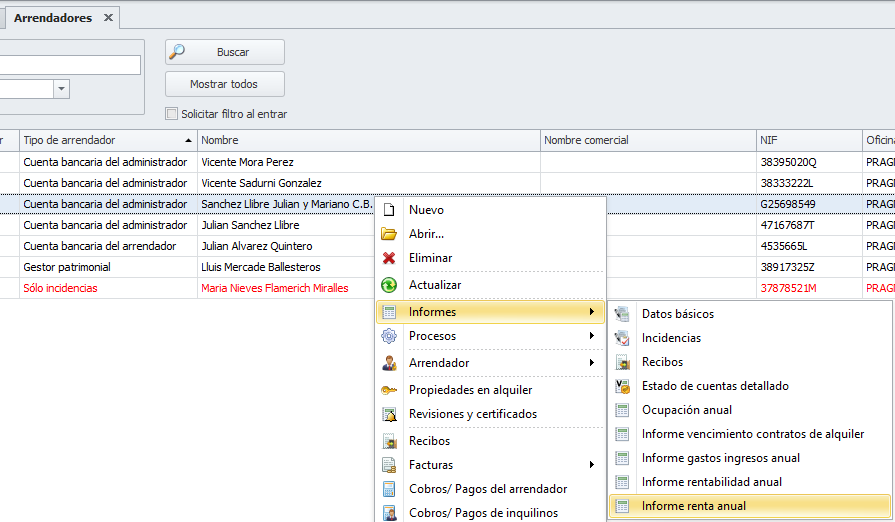This screenshot has height=522, width=895.
Task: Expand the Arrendador submenu arrow
Action: [x=592, y=362]
